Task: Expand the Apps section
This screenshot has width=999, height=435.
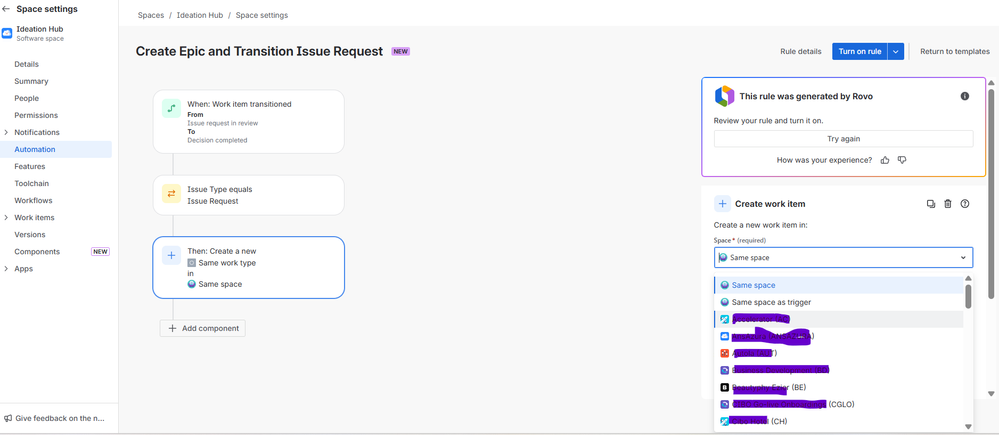Action: tap(6, 269)
